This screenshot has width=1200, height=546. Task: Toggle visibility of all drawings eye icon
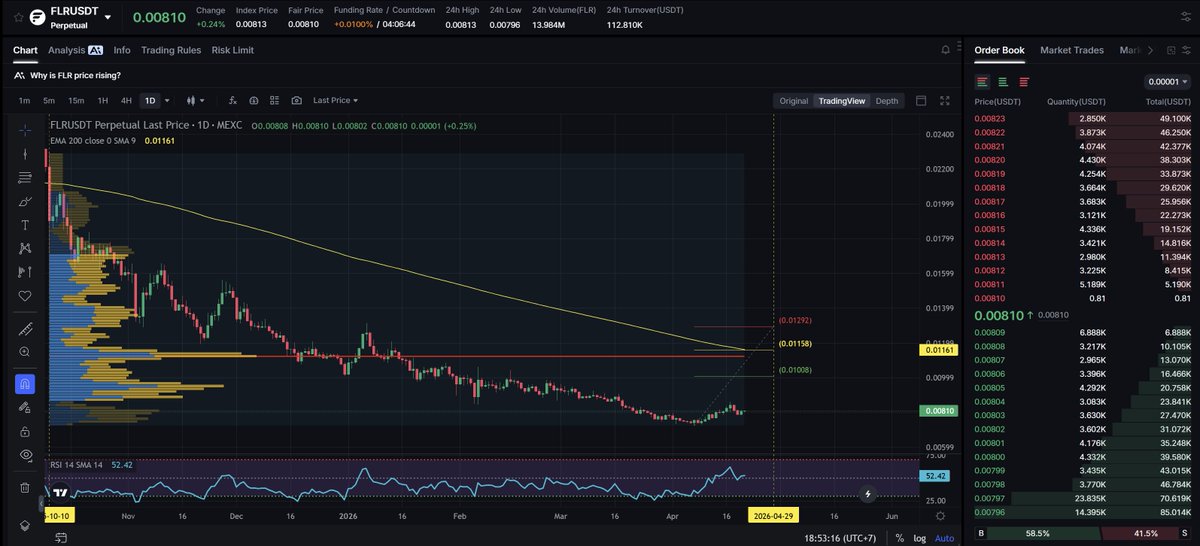25,454
